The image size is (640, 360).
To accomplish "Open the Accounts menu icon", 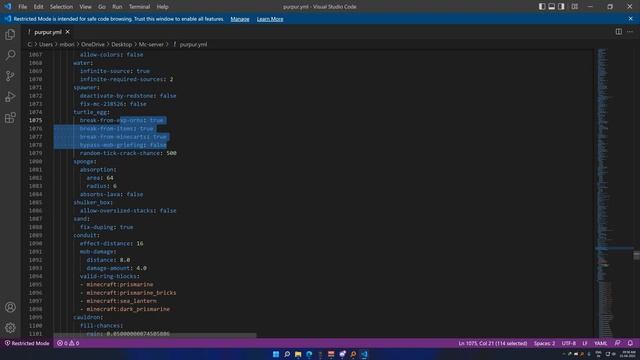I will 10,307.
